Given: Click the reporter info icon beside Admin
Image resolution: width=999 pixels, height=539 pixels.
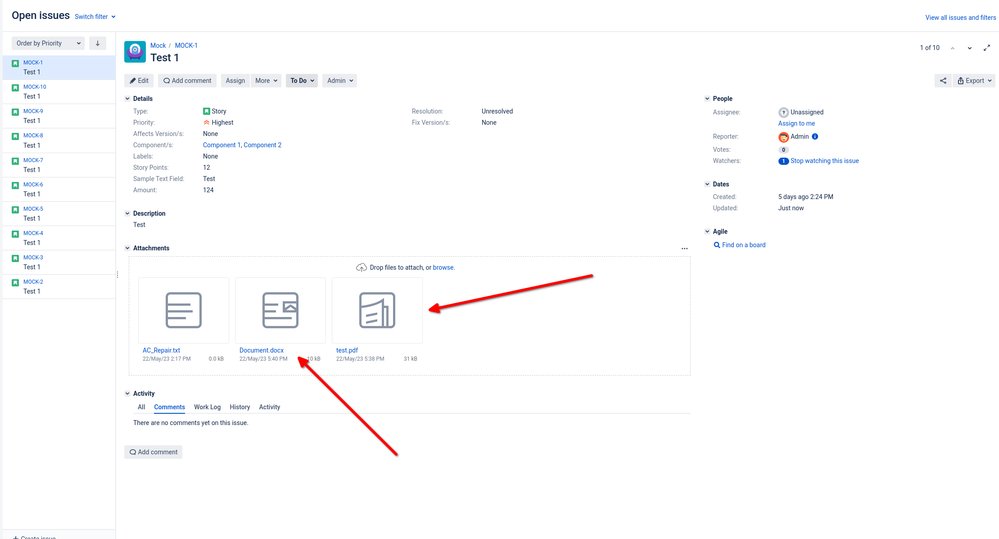Looking at the screenshot, I should pyautogui.click(x=815, y=136).
